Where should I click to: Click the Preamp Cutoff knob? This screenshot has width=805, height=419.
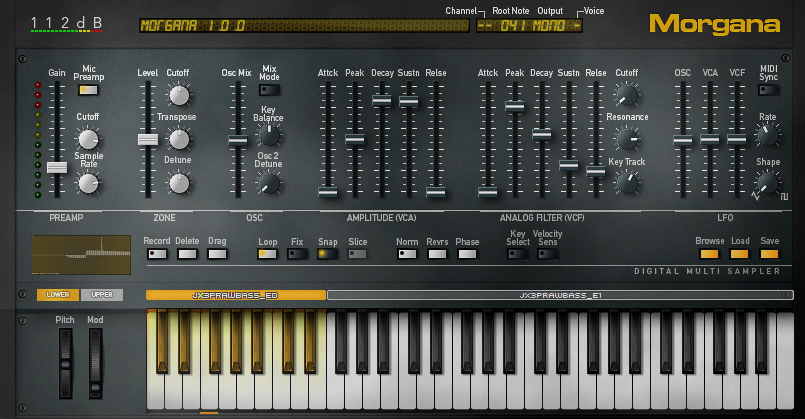[x=88, y=139]
